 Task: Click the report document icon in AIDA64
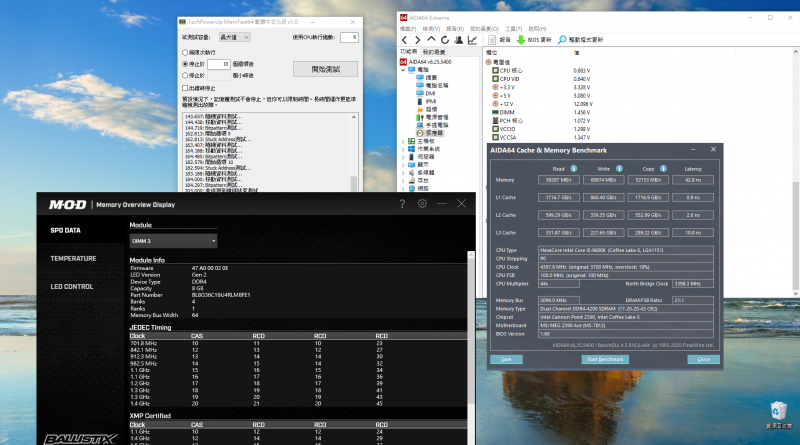492,40
